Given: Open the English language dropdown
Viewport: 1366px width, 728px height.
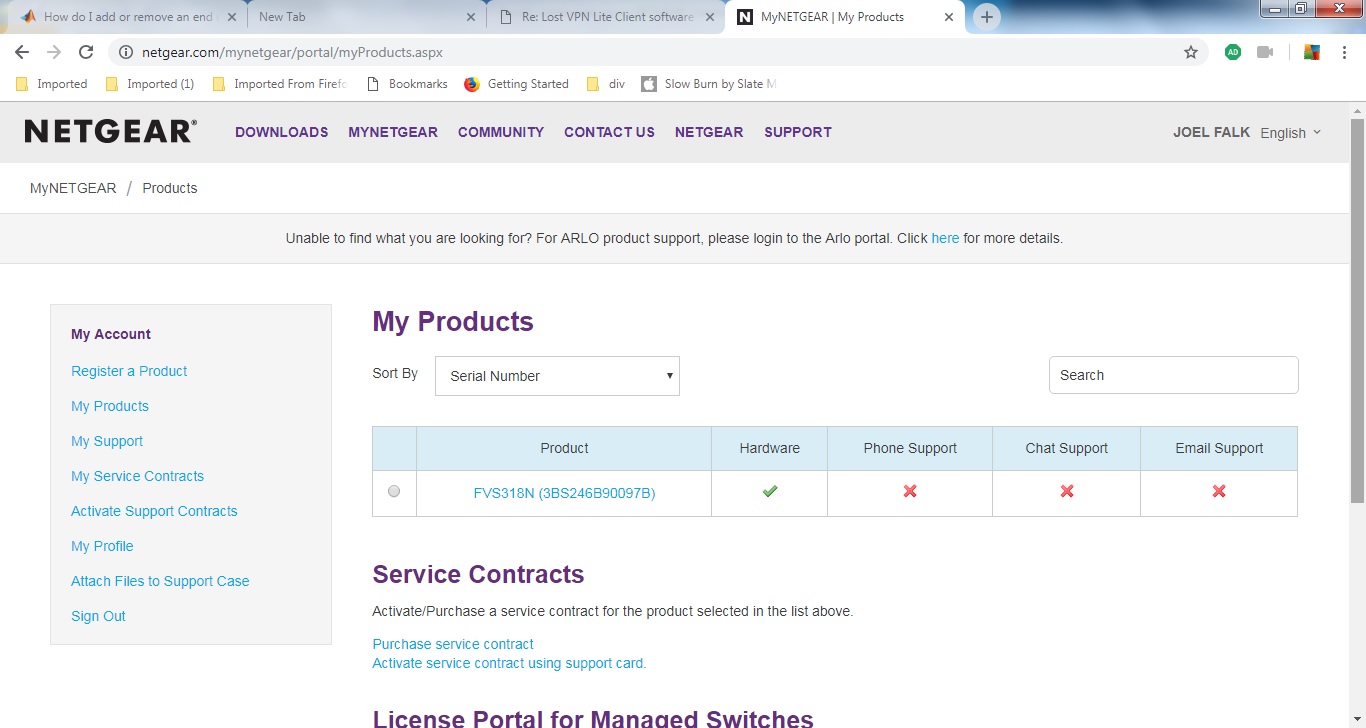Looking at the screenshot, I should point(1291,133).
